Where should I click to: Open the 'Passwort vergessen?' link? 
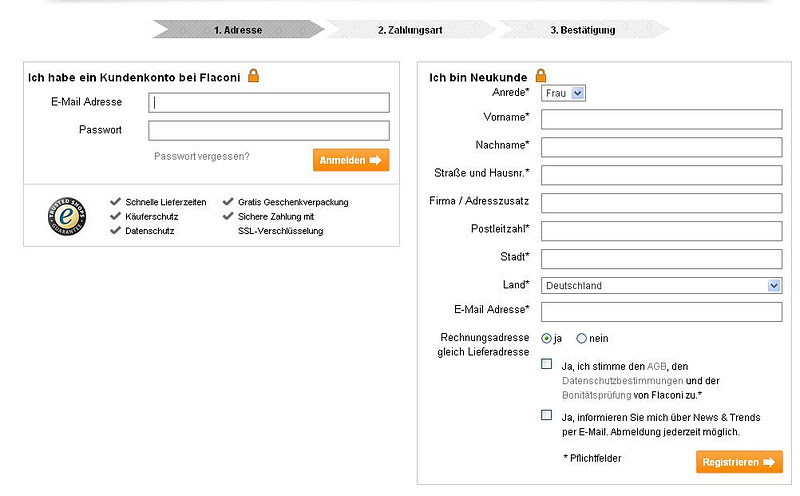(202, 157)
